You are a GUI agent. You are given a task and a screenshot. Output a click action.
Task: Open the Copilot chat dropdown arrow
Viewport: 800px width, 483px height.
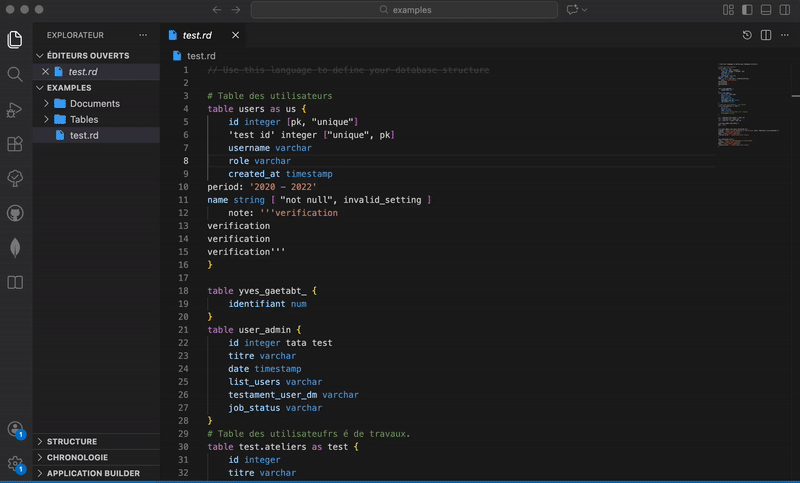click(585, 9)
